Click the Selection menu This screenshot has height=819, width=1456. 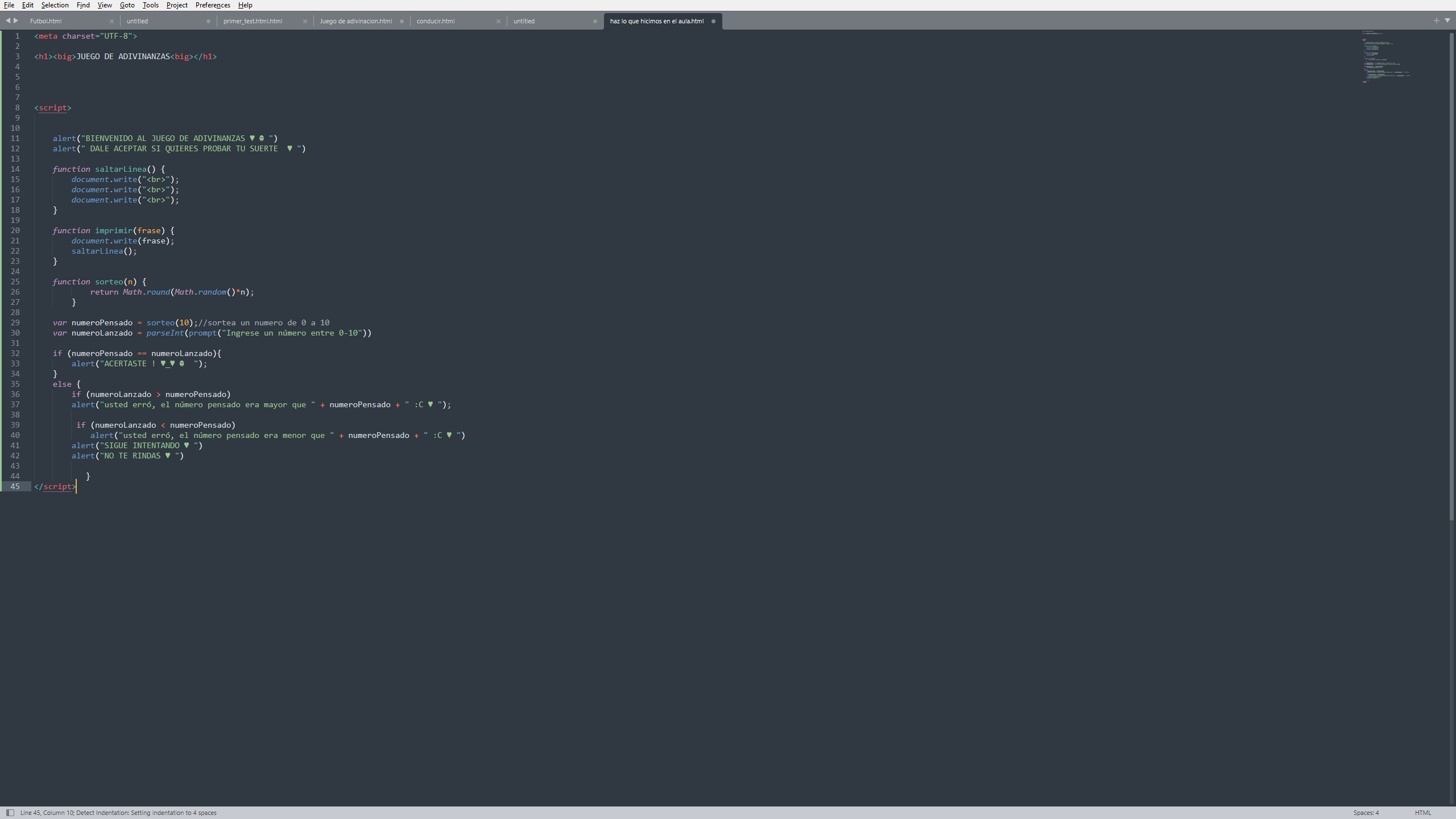[x=54, y=4]
